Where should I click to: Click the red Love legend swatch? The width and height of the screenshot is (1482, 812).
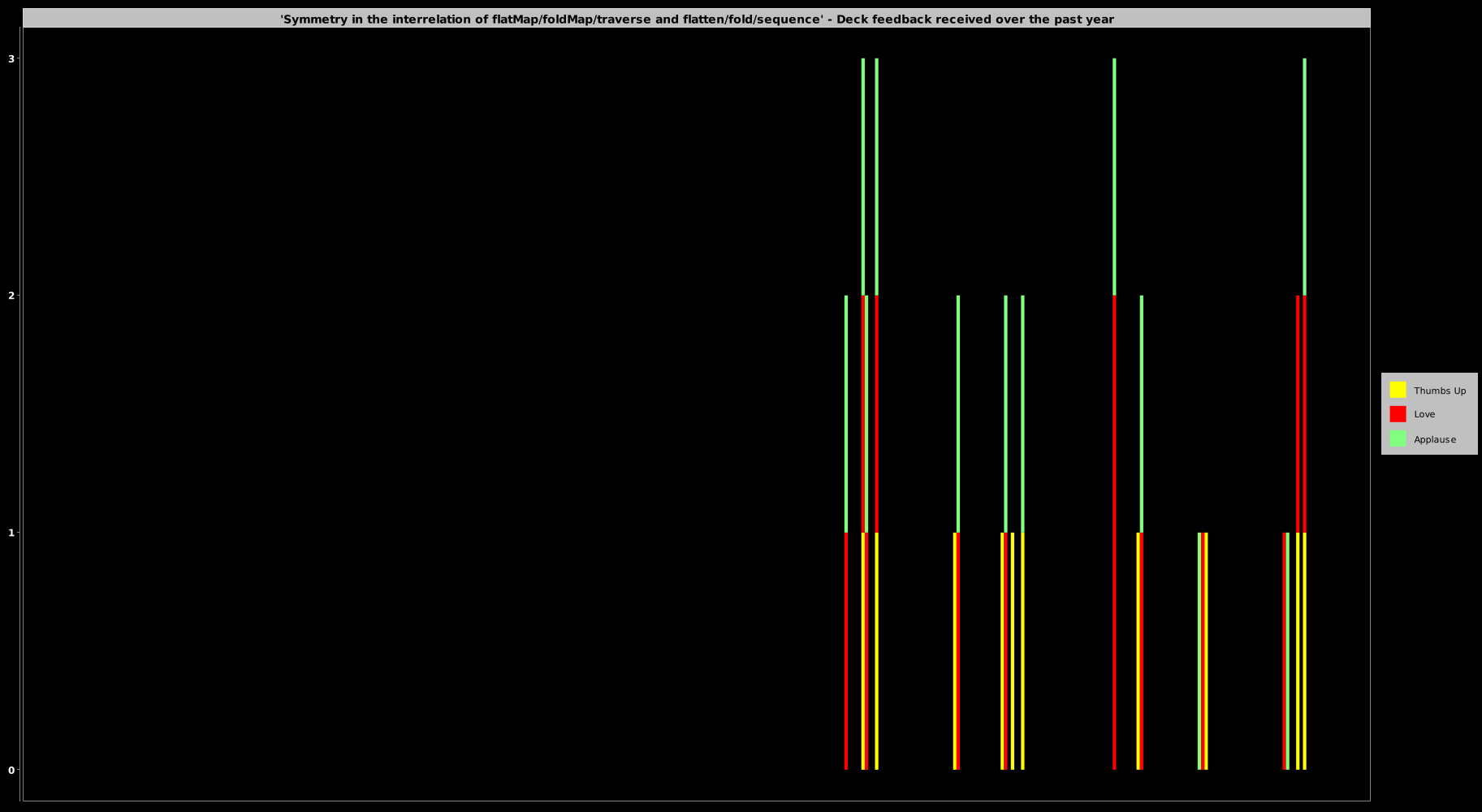point(1398,414)
